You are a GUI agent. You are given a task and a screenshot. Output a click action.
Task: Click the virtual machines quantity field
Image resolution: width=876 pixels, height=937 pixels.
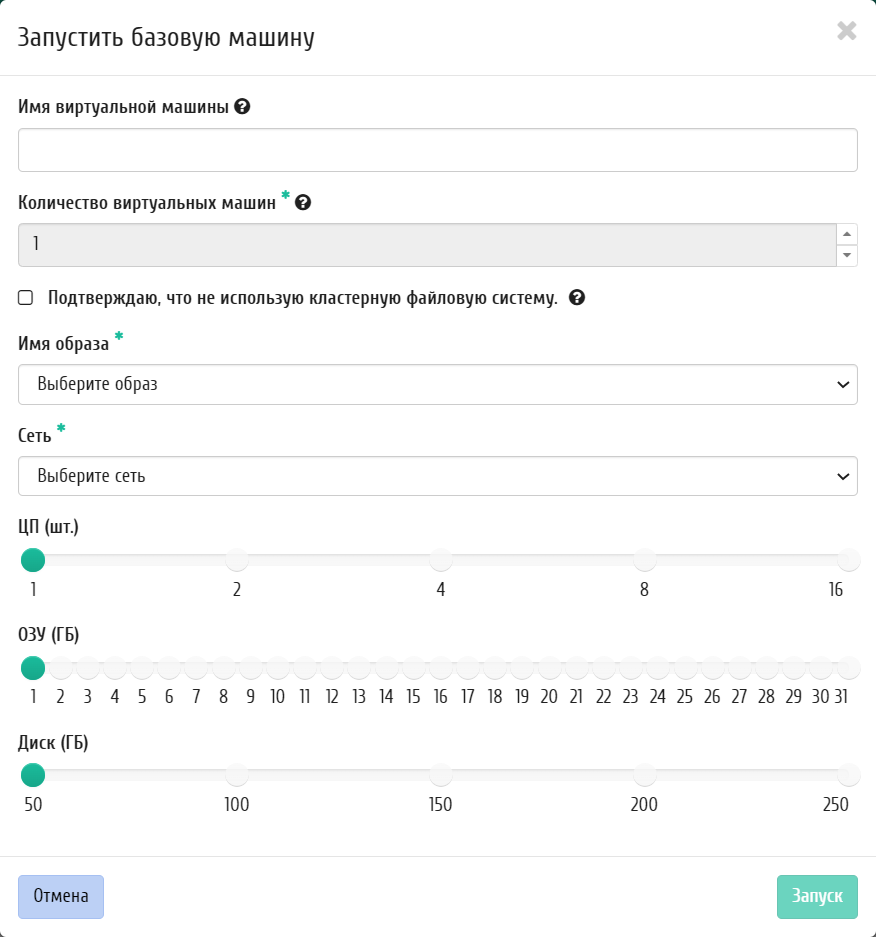[x=427, y=245]
